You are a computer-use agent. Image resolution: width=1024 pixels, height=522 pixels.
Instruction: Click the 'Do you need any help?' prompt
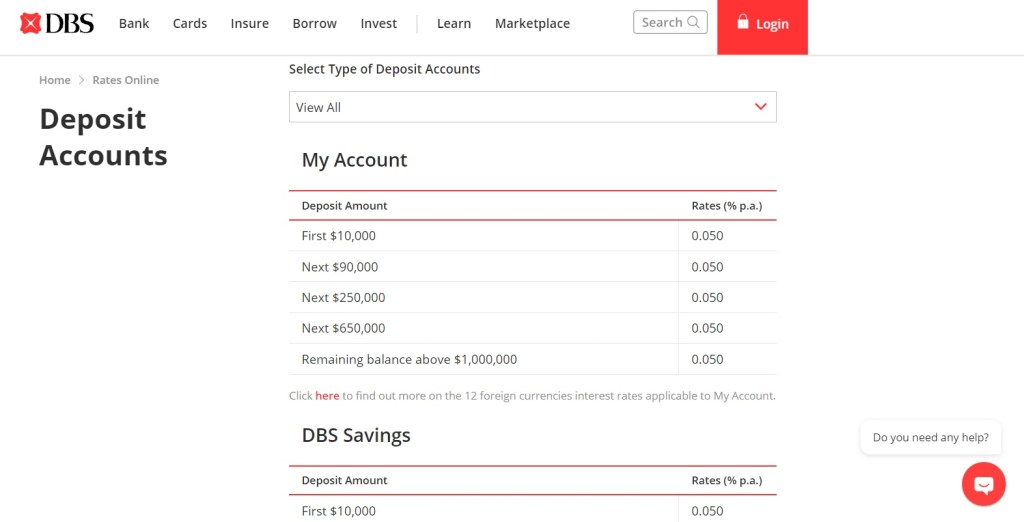[930, 437]
